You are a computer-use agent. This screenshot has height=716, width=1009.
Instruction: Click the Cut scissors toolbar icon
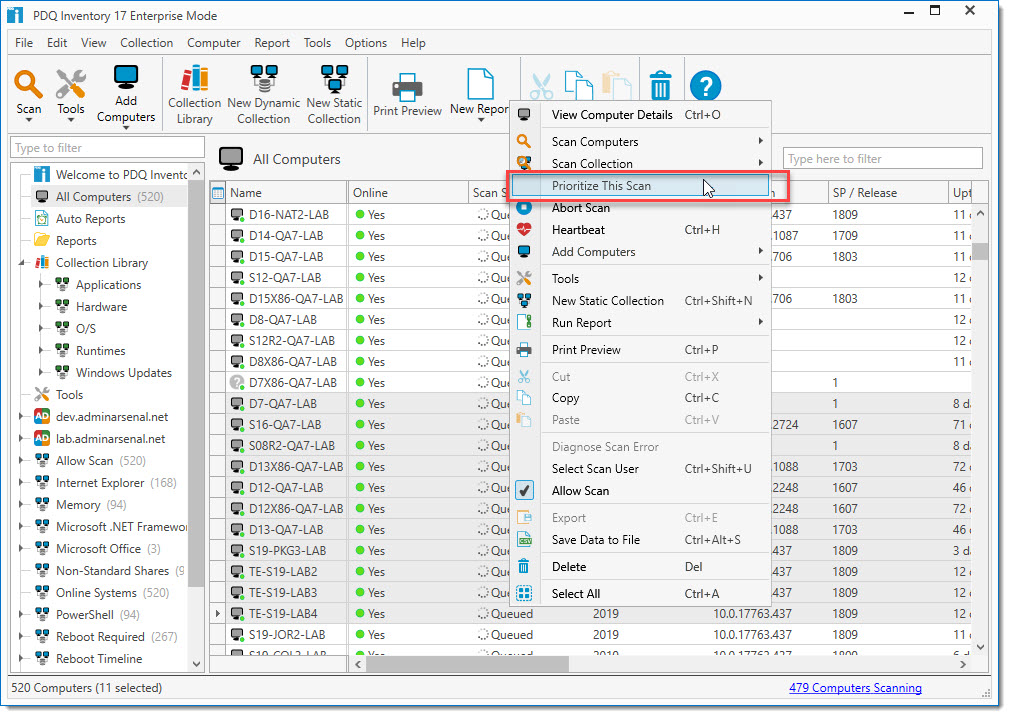tap(541, 86)
